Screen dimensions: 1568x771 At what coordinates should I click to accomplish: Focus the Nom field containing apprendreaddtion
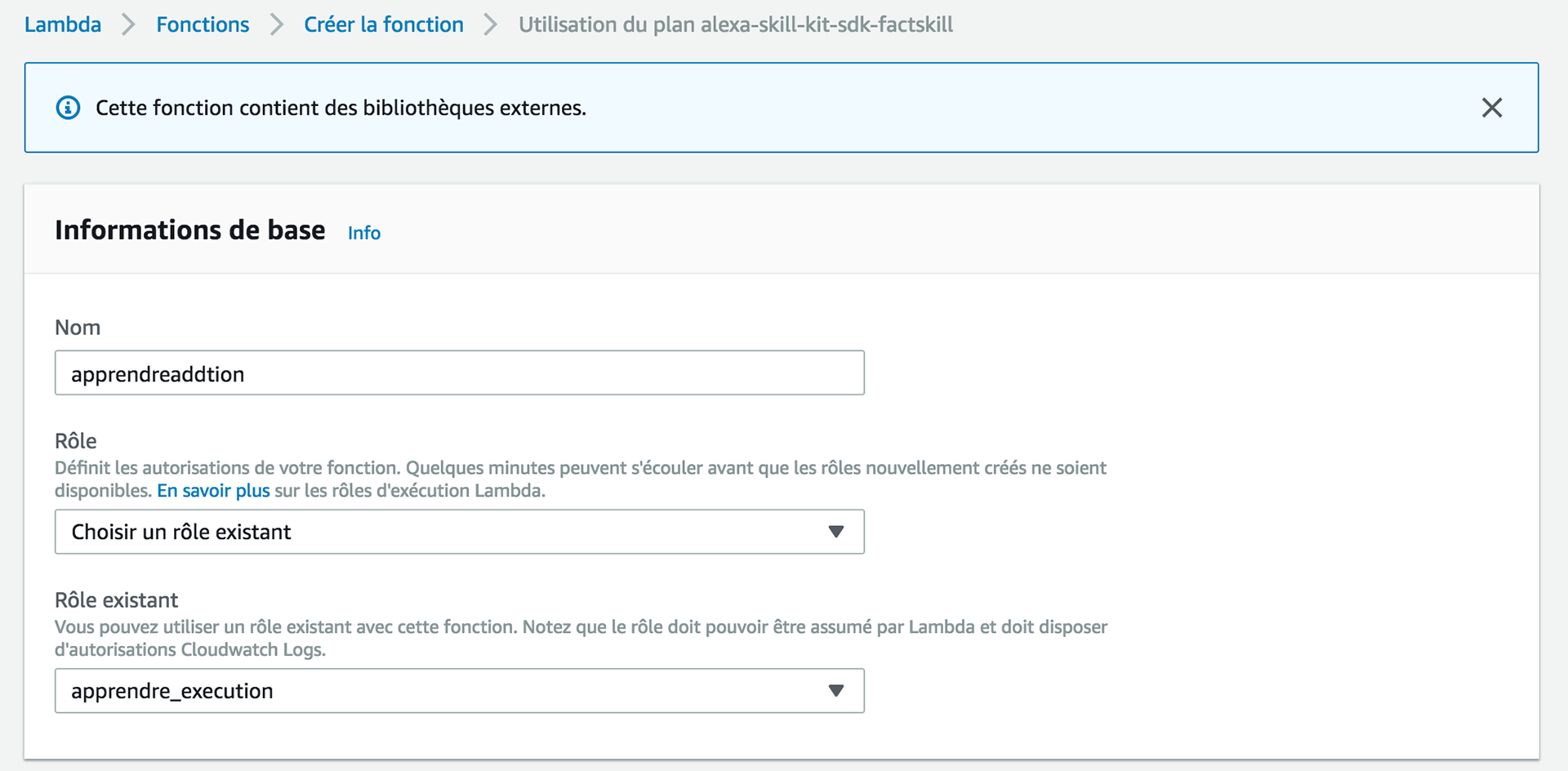coord(459,373)
